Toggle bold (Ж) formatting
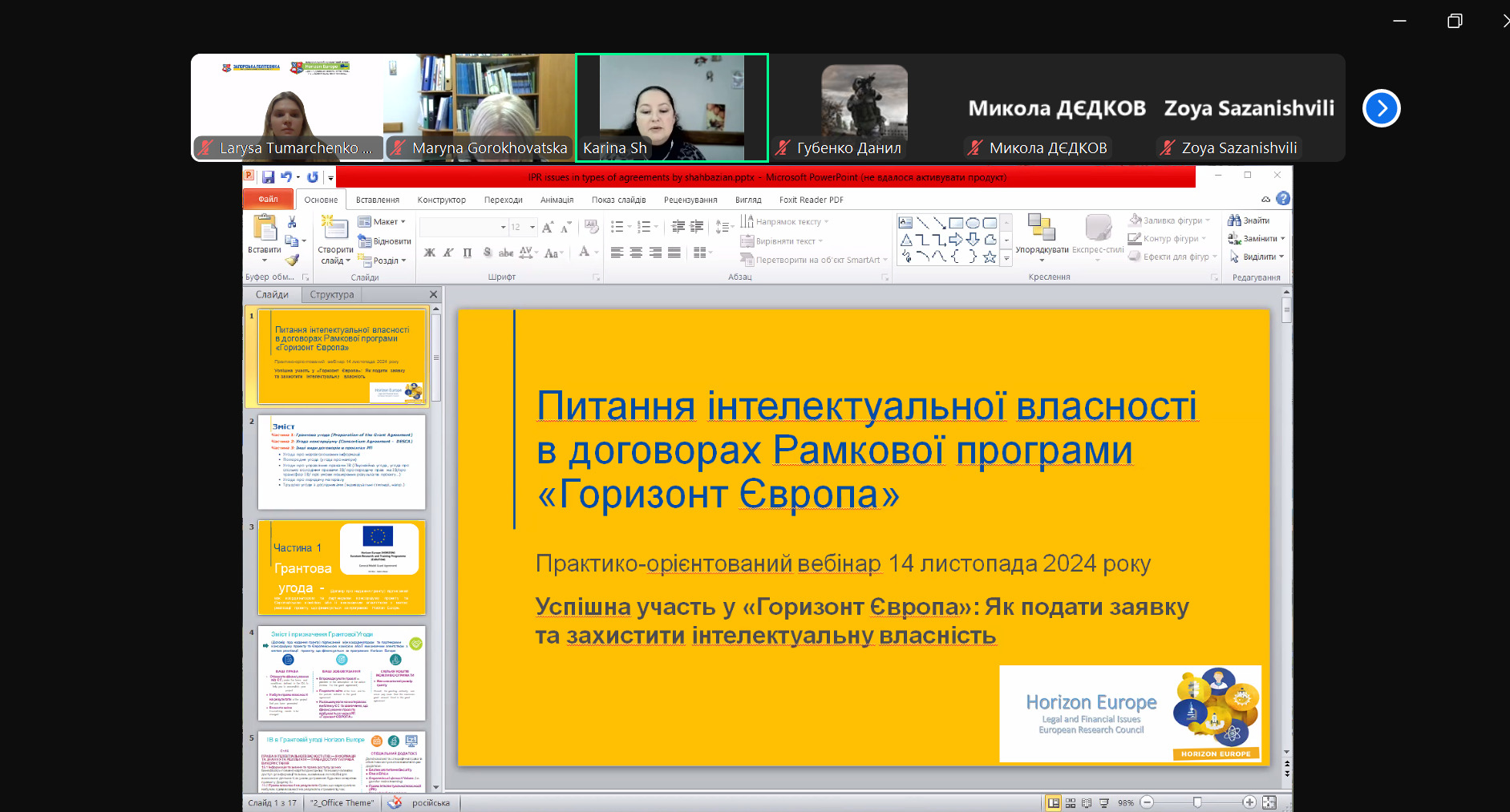This screenshot has height=812, width=1510. tap(430, 252)
